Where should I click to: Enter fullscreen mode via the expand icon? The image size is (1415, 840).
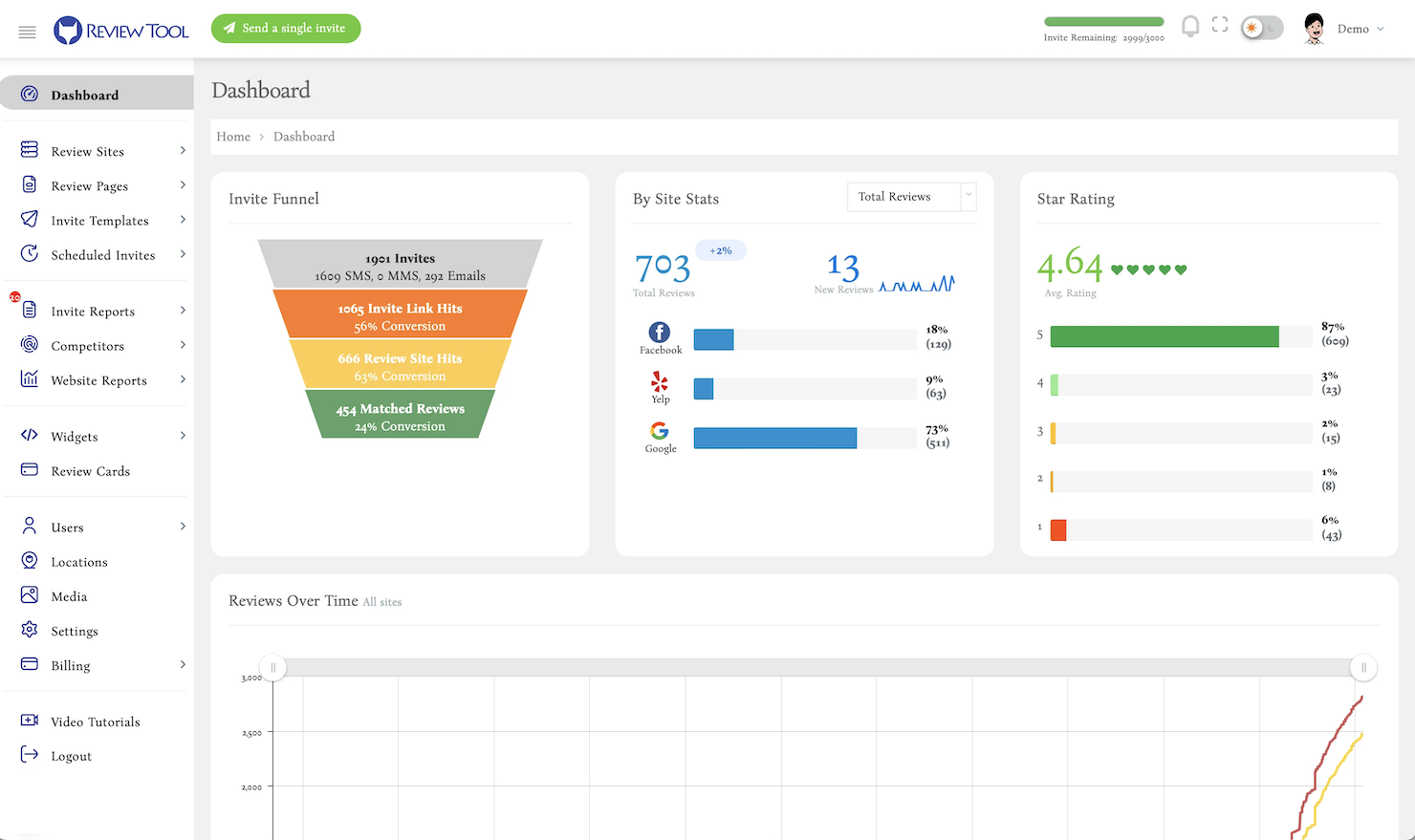click(x=1220, y=25)
